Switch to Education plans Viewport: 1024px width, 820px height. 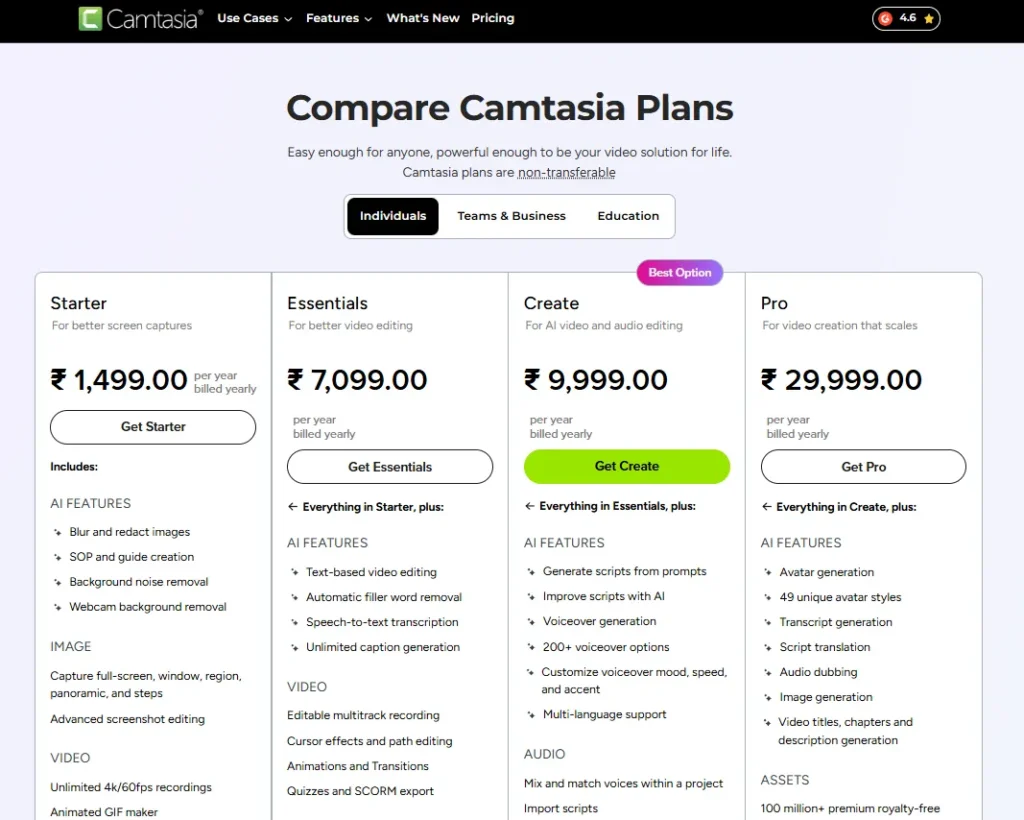coord(628,216)
